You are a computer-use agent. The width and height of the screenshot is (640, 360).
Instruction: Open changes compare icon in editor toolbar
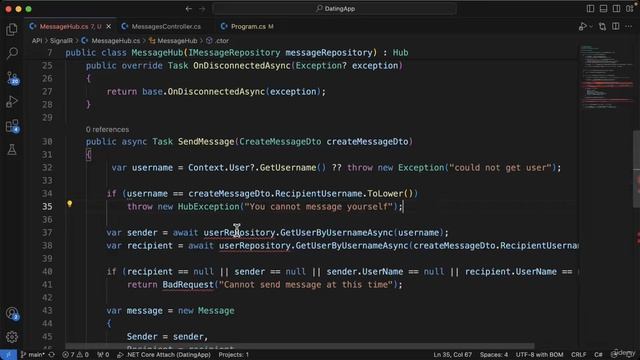click(x=602, y=27)
